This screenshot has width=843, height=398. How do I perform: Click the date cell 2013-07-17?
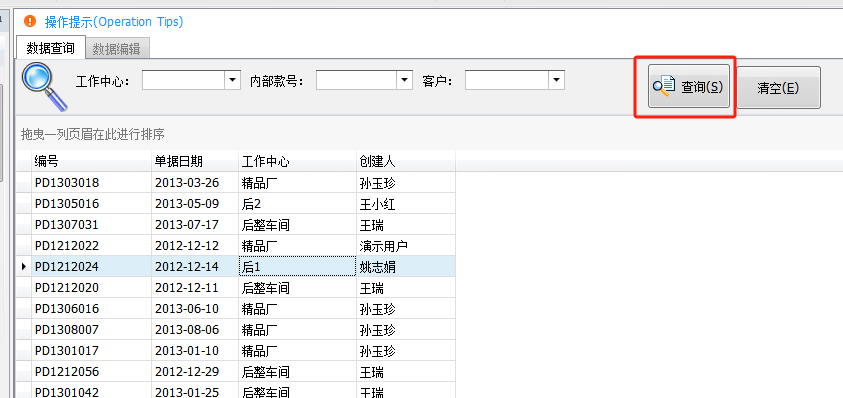pyautogui.click(x=195, y=225)
